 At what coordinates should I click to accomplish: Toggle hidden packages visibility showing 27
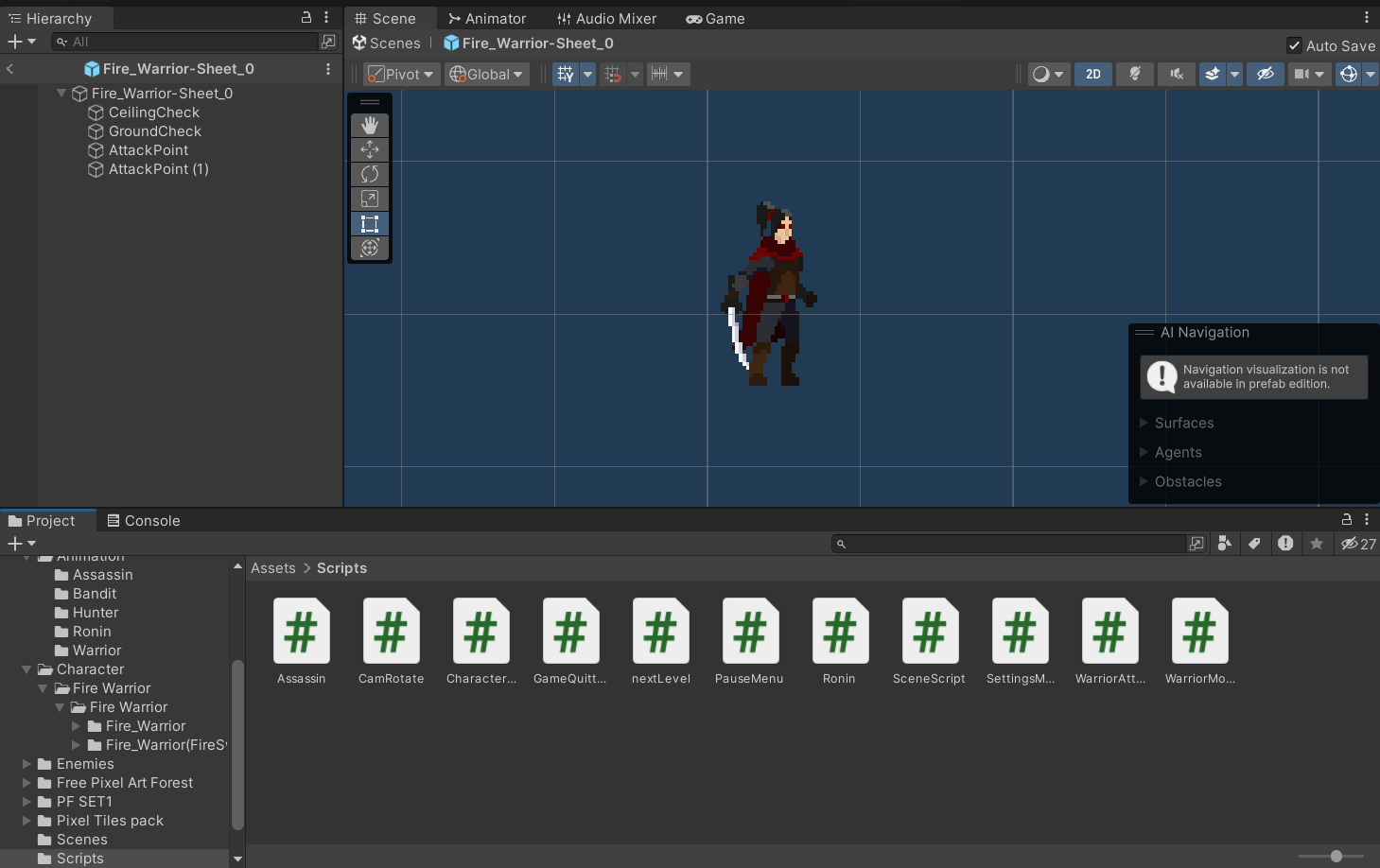pyautogui.click(x=1358, y=543)
